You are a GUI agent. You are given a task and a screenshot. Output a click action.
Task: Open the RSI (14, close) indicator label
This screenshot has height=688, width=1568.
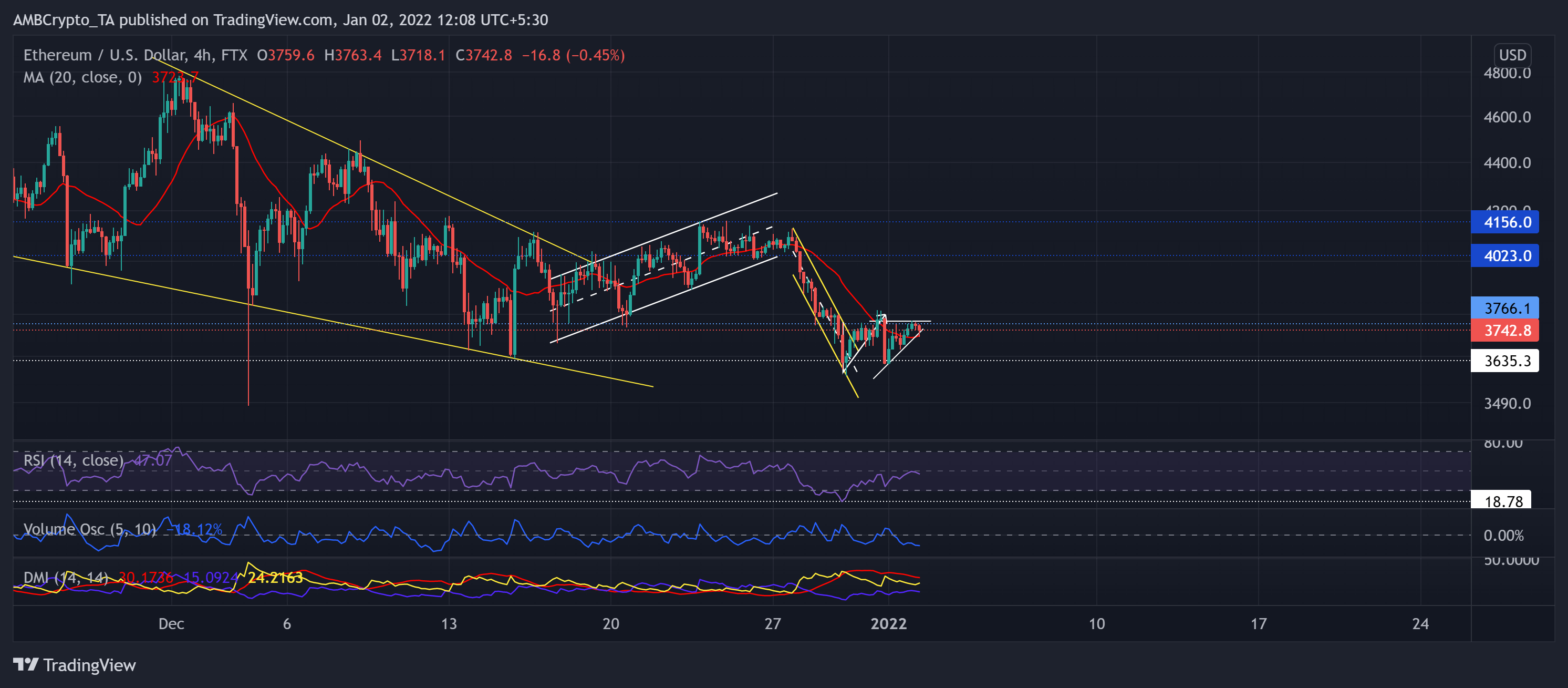(73, 460)
